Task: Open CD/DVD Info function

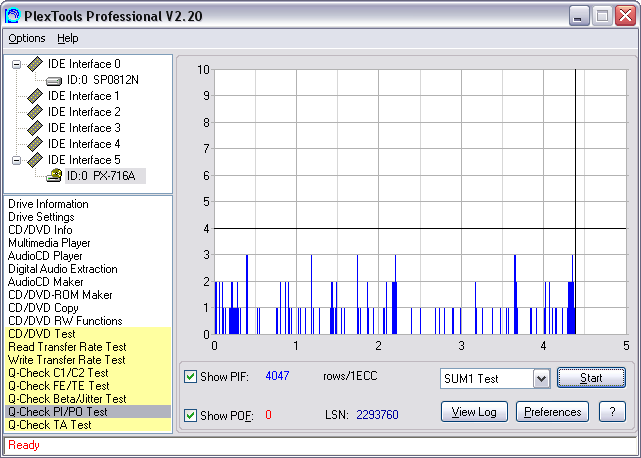Action: click(40, 230)
